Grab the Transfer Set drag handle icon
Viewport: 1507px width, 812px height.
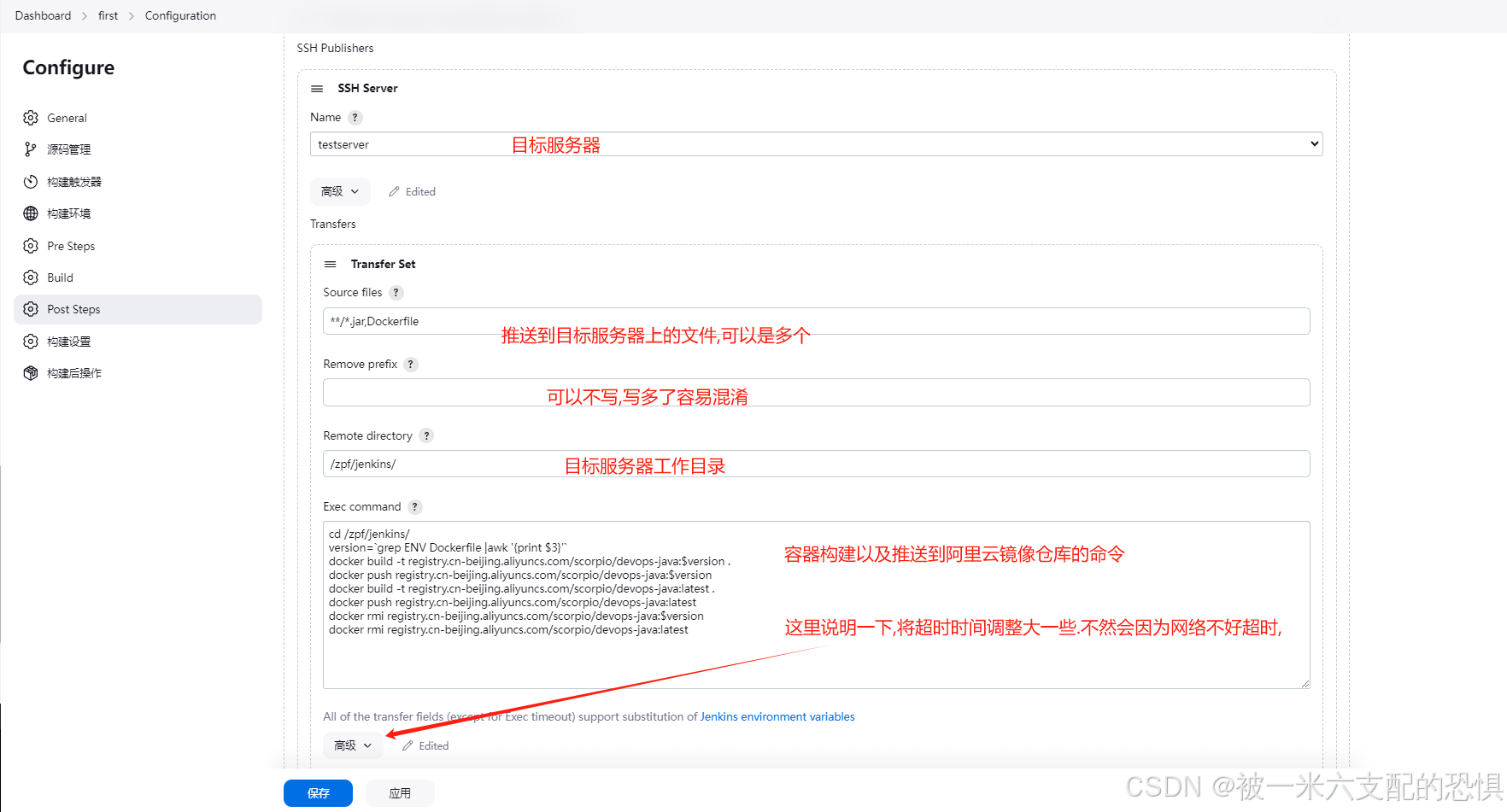(330, 265)
